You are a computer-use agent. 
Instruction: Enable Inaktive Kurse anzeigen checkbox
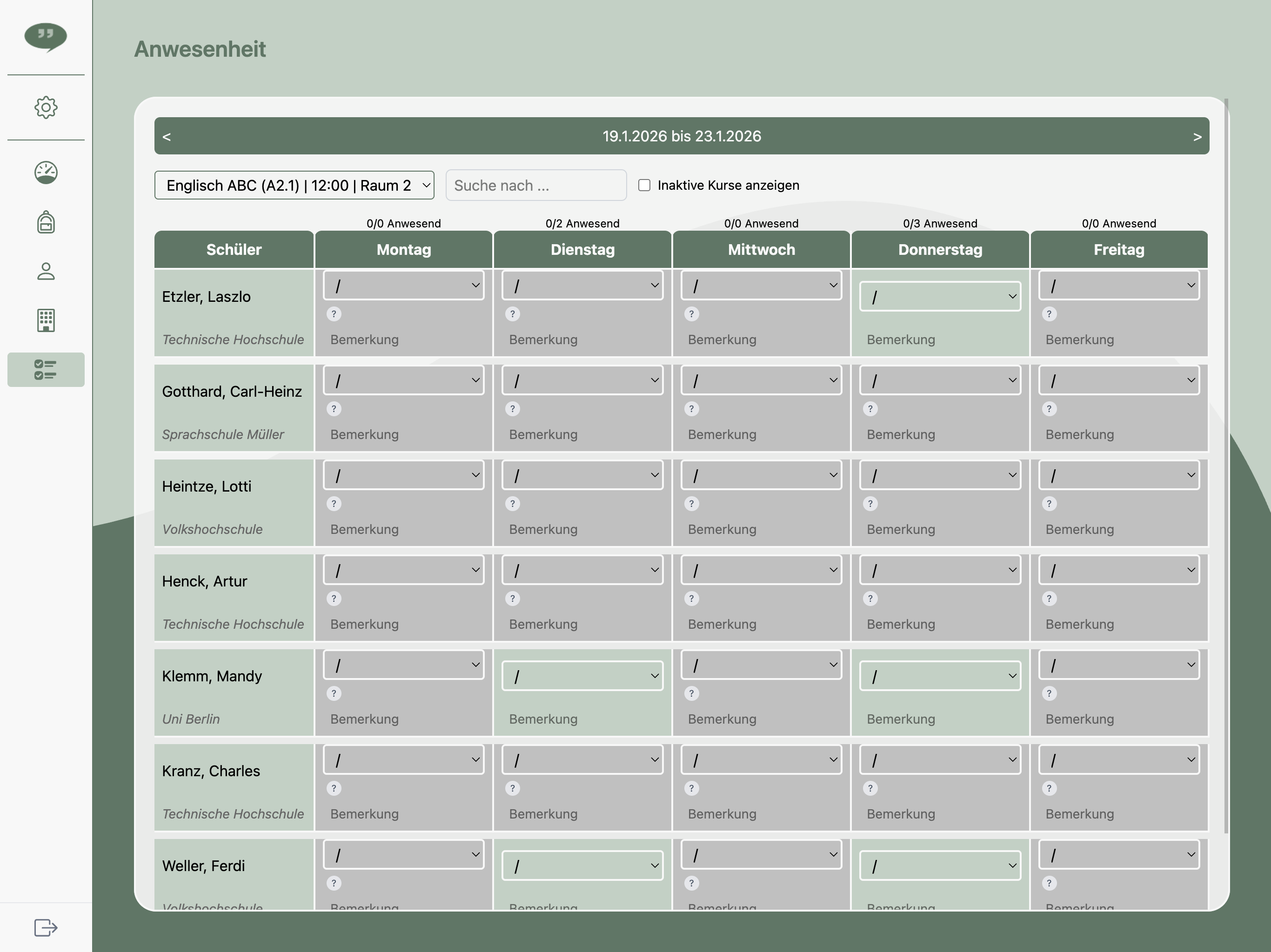click(x=644, y=185)
